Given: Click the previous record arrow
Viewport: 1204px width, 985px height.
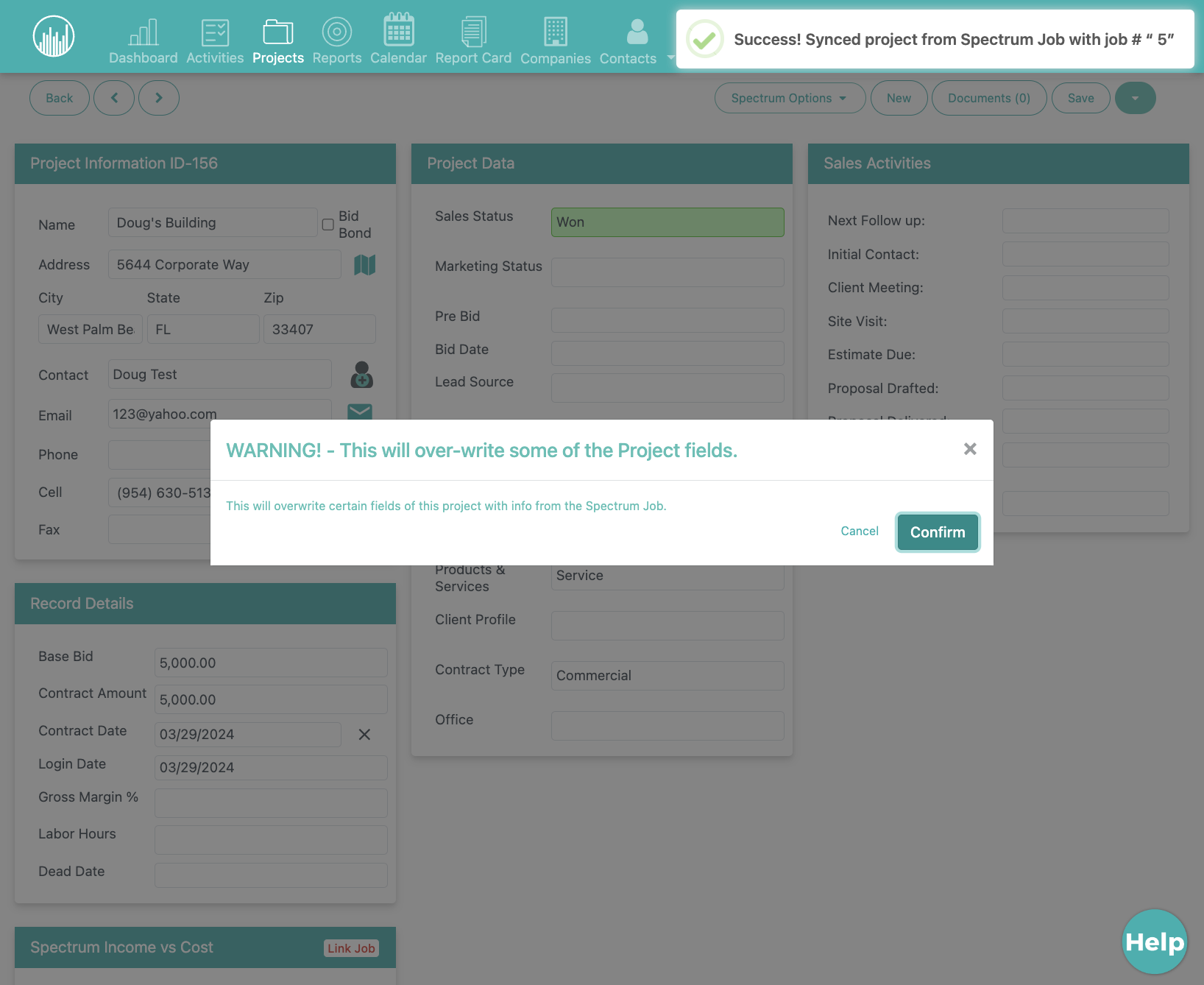Looking at the screenshot, I should pos(114,98).
